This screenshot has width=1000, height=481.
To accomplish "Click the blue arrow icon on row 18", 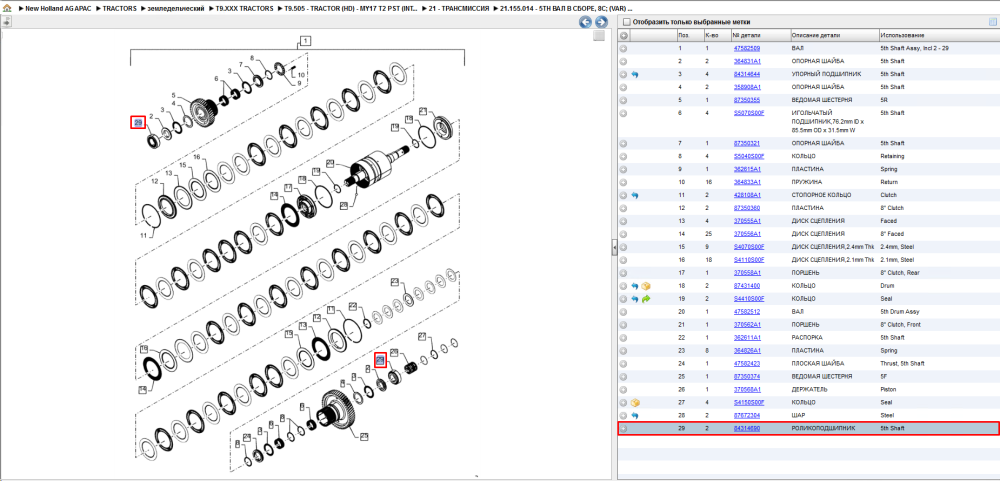I will click(x=635, y=286).
